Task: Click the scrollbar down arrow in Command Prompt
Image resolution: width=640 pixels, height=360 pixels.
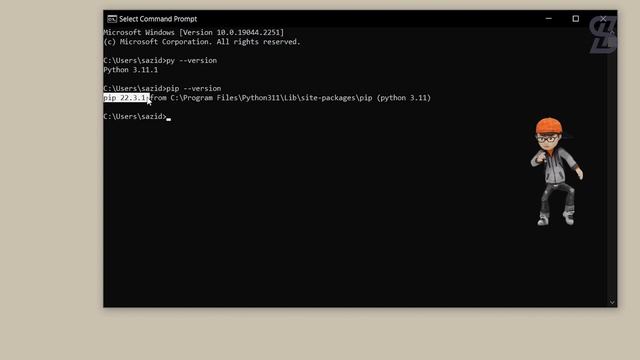Action: point(612,302)
